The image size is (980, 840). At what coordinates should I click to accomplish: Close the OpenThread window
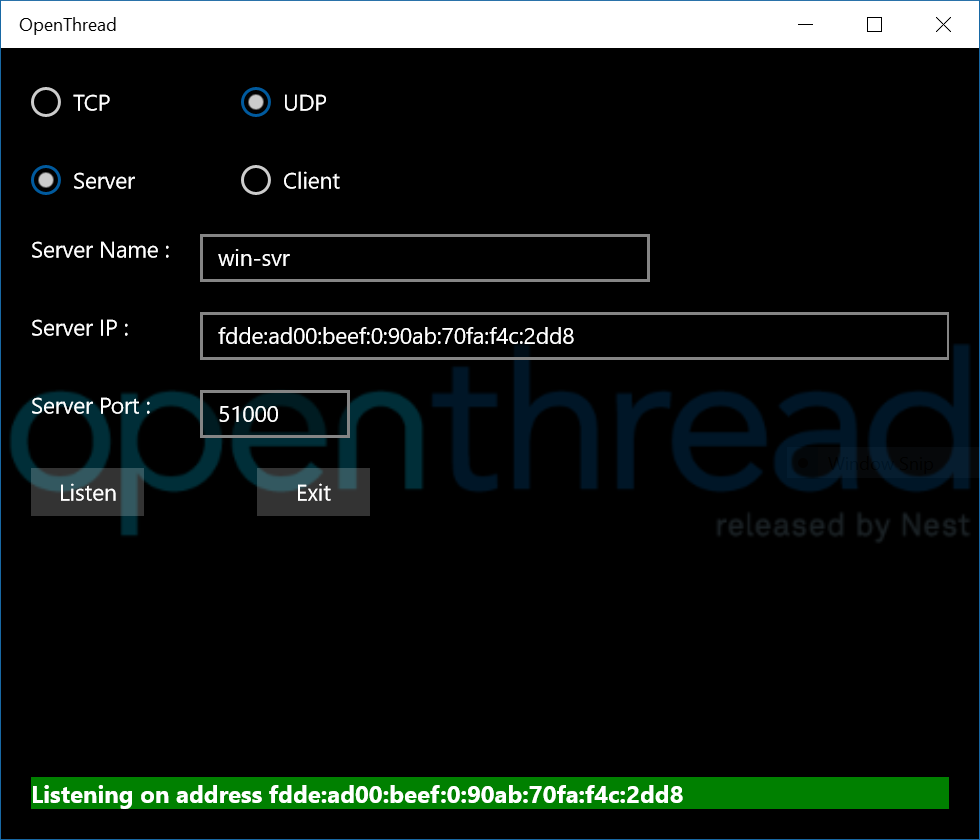point(943,24)
